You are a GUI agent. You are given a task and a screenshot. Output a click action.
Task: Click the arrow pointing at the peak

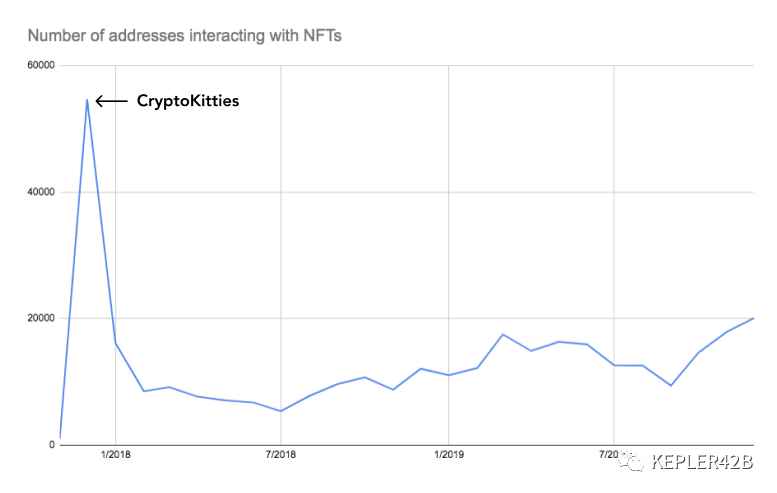coord(112,101)
